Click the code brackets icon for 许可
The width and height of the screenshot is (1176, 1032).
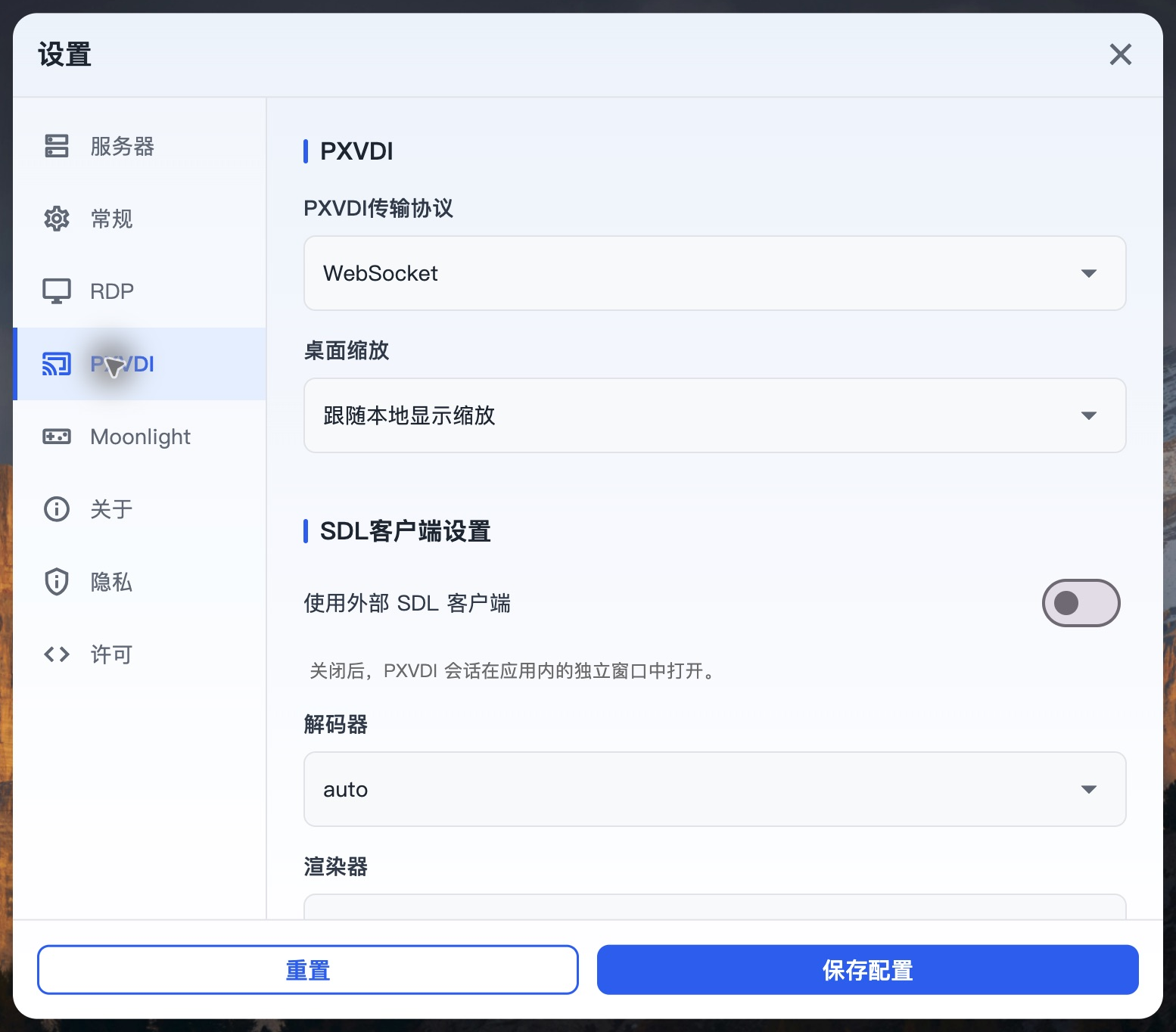[57, 654]
